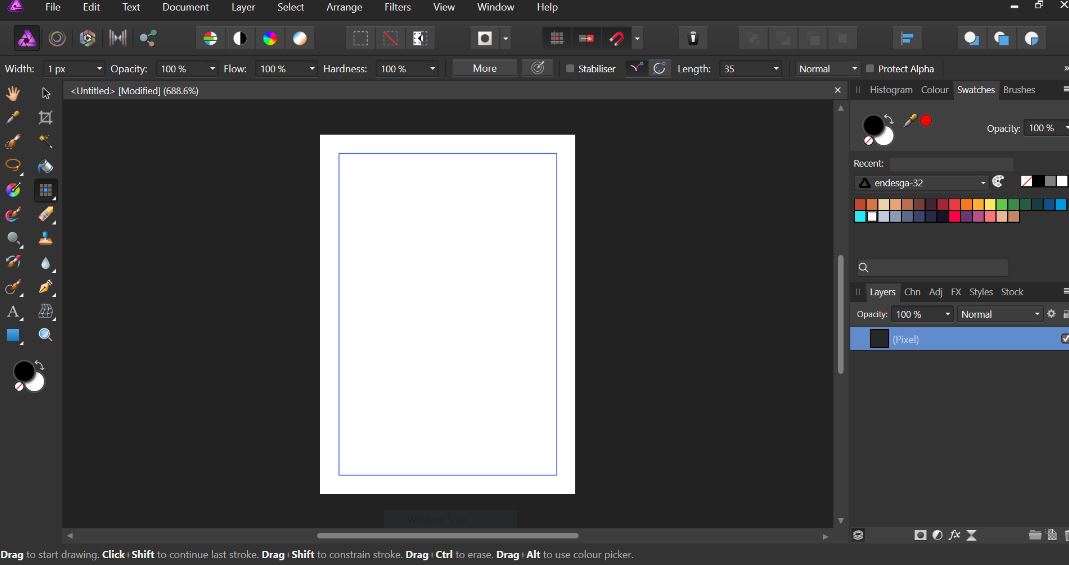Open endesga-32 palette dropdown
The image size is (1069, 565).
coord(921,183)
